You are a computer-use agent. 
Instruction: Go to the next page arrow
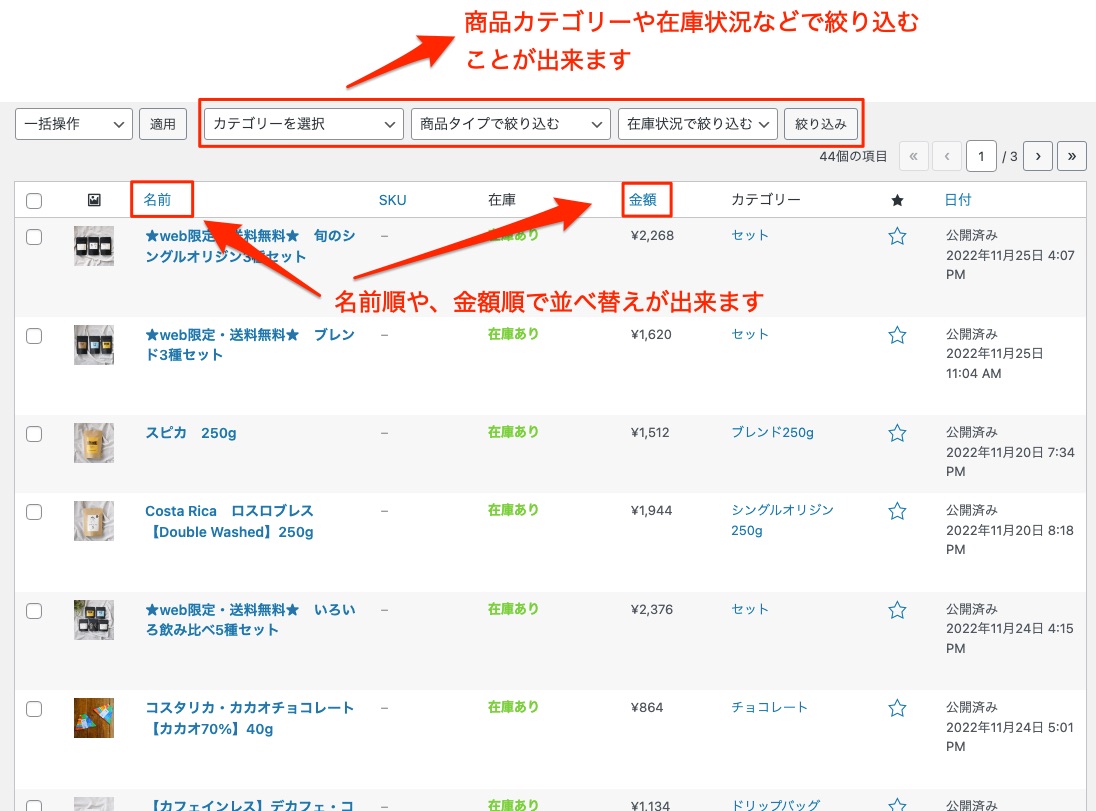(1039, 156)
